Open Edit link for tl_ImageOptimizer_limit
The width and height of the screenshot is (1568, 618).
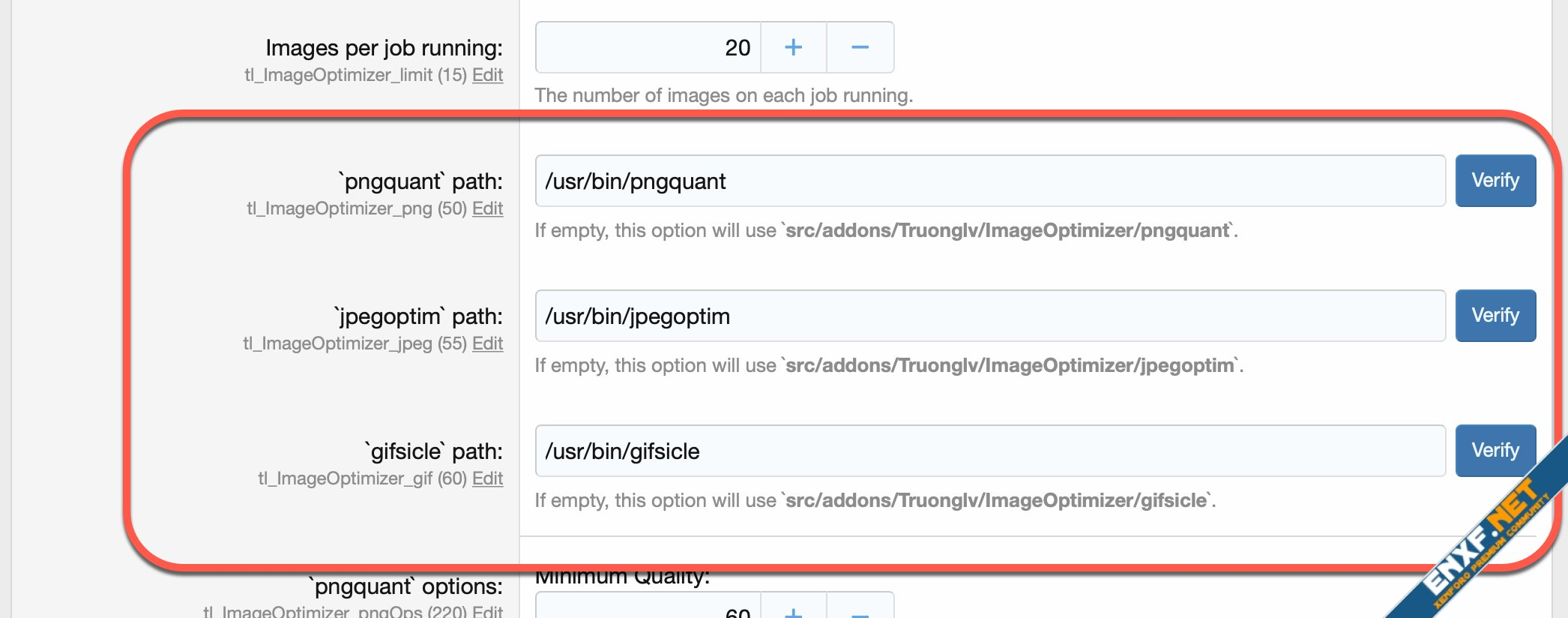click(487, 75)
